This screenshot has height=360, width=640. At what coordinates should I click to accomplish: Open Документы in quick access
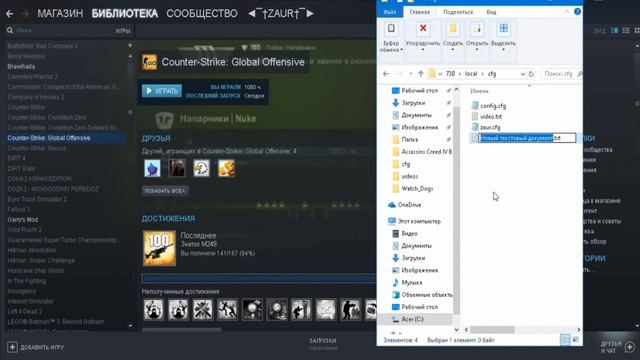click(416, 115)
